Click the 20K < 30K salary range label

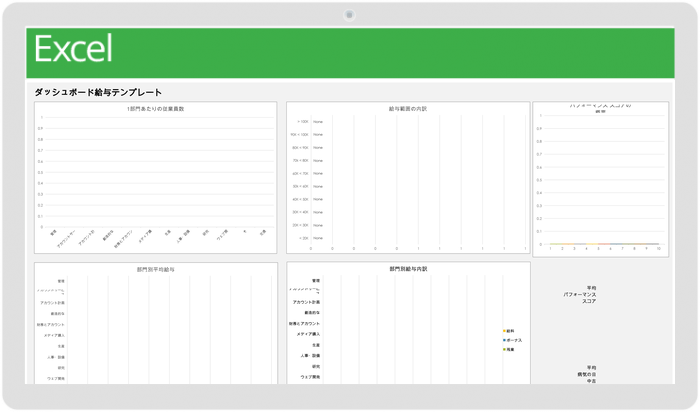300,225
